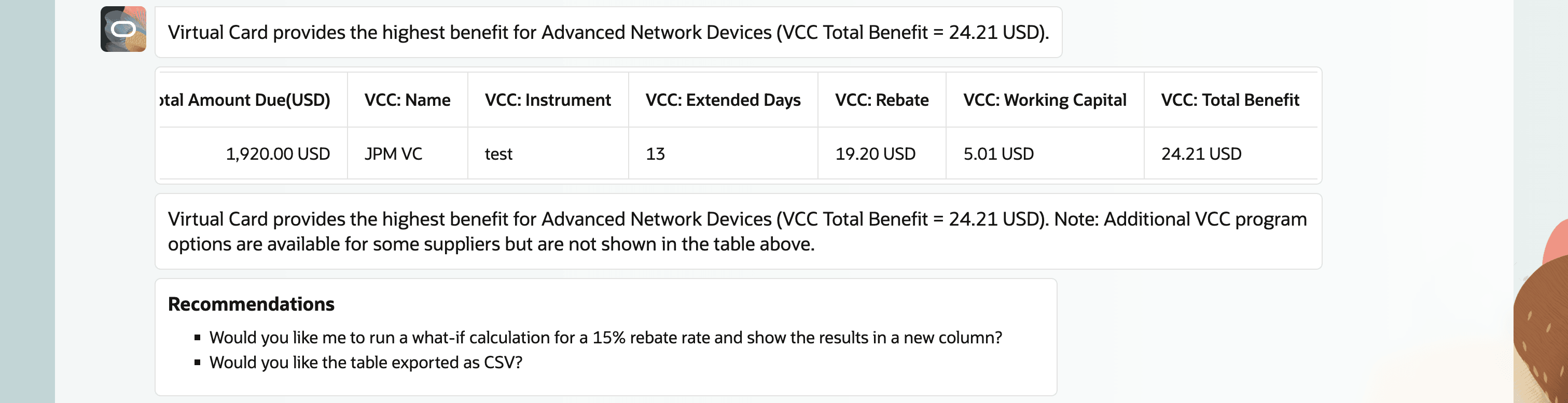The width and height of the screenshot is (1568, 403).
Task: Select the VCC: Instrument column header
Action: [547, 100]
